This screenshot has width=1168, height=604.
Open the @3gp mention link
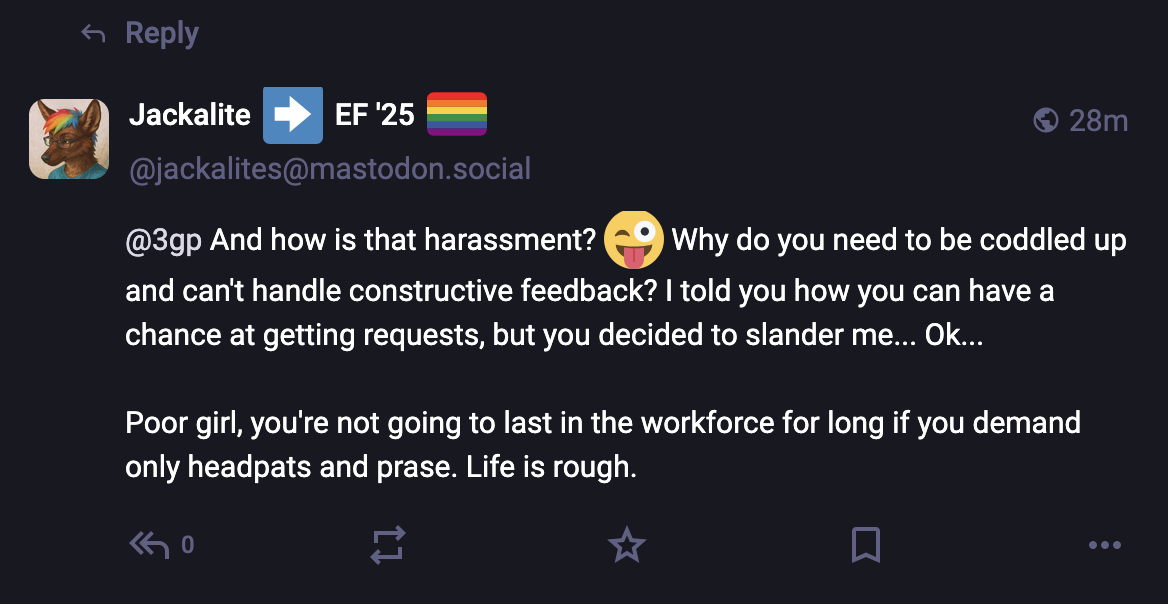pyautogui.click(x=164, y=242)
